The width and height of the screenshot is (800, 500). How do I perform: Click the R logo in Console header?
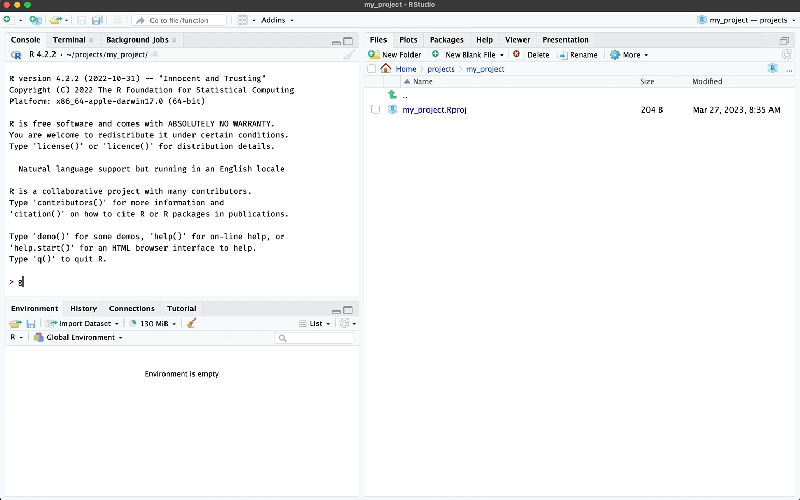pos(16,55)
